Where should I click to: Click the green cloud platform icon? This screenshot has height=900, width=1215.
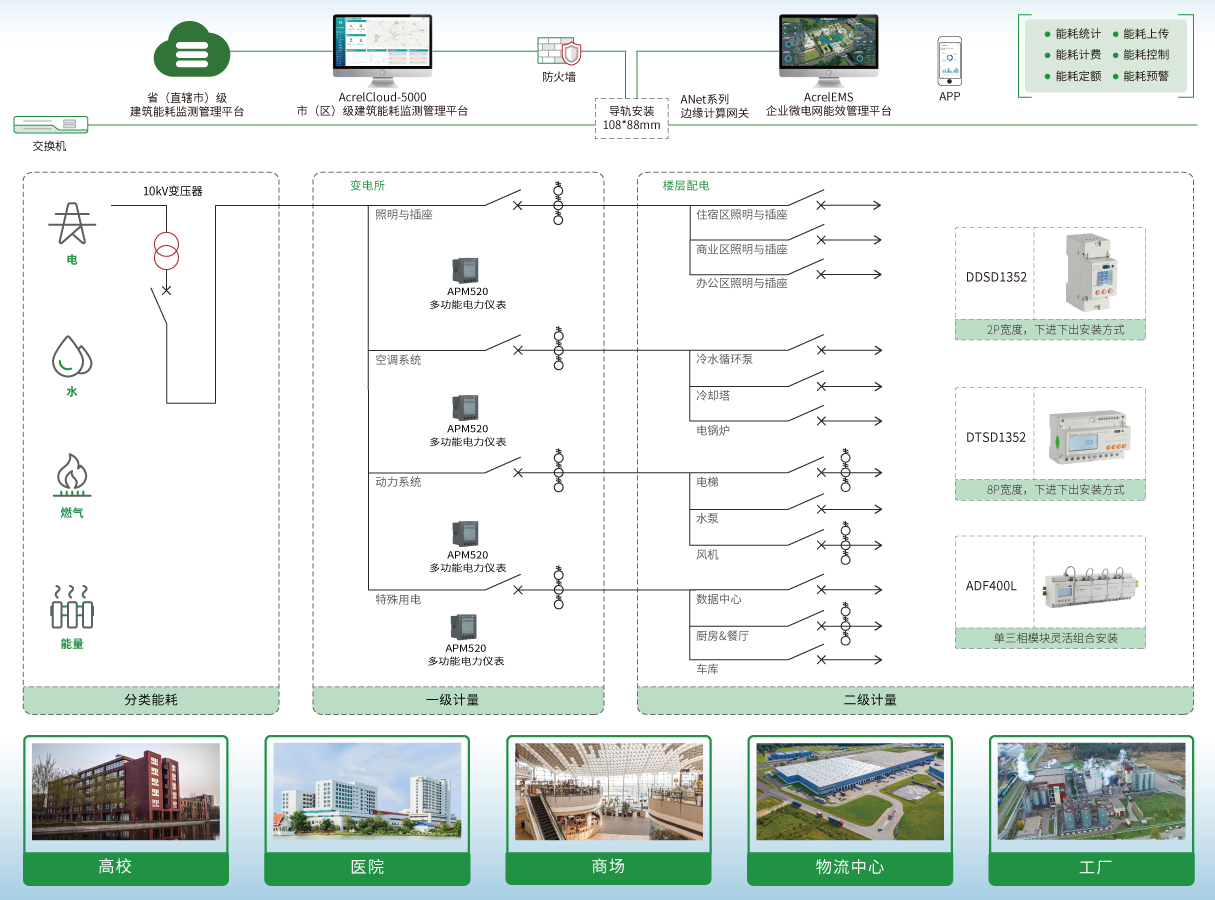click(x=191, y=51)
